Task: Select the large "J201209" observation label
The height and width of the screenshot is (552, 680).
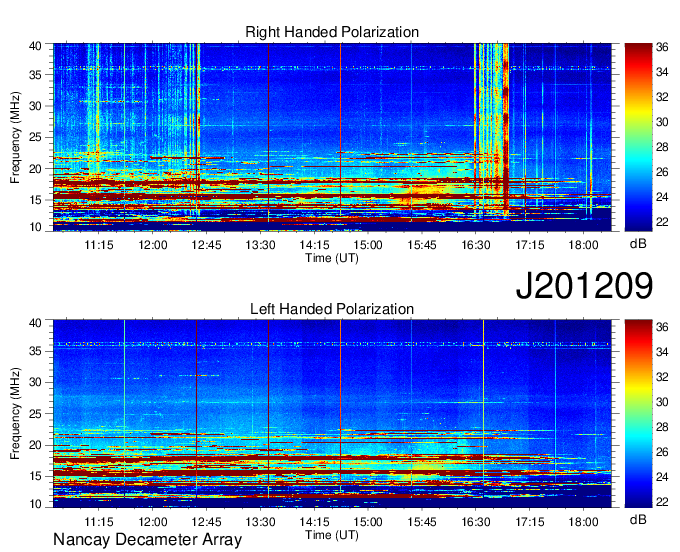Action: pos(584,285)
